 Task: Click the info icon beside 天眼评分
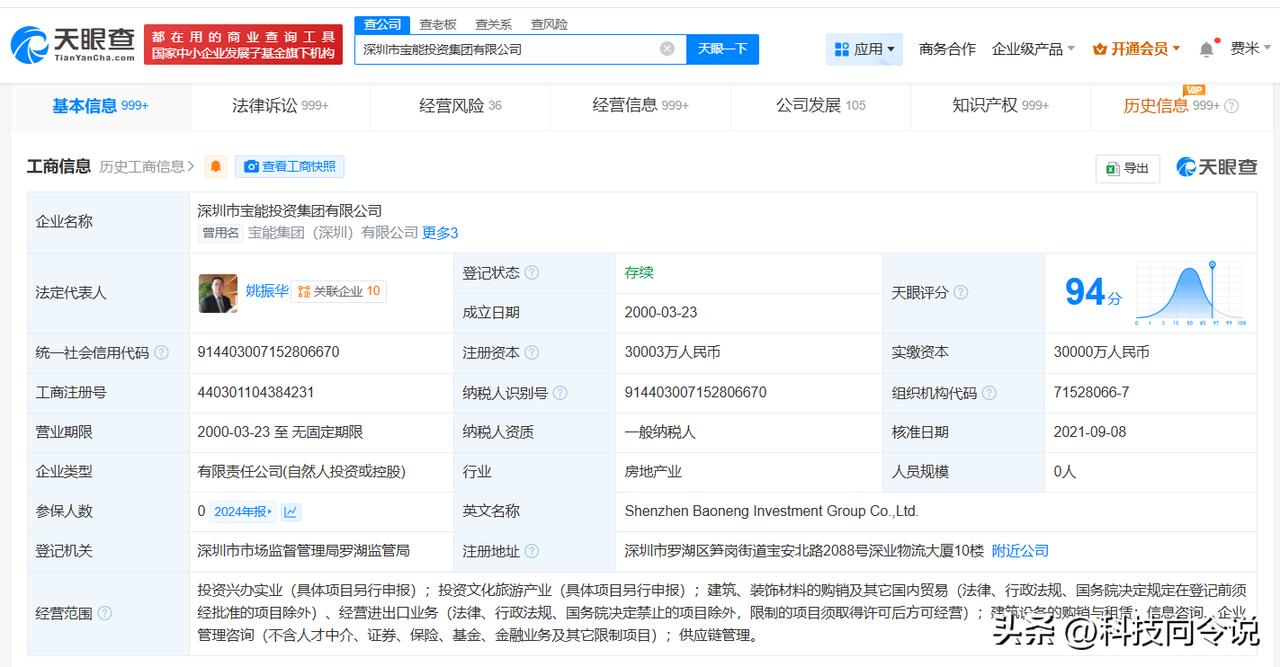pyautogui.click(x=960, y=293)
